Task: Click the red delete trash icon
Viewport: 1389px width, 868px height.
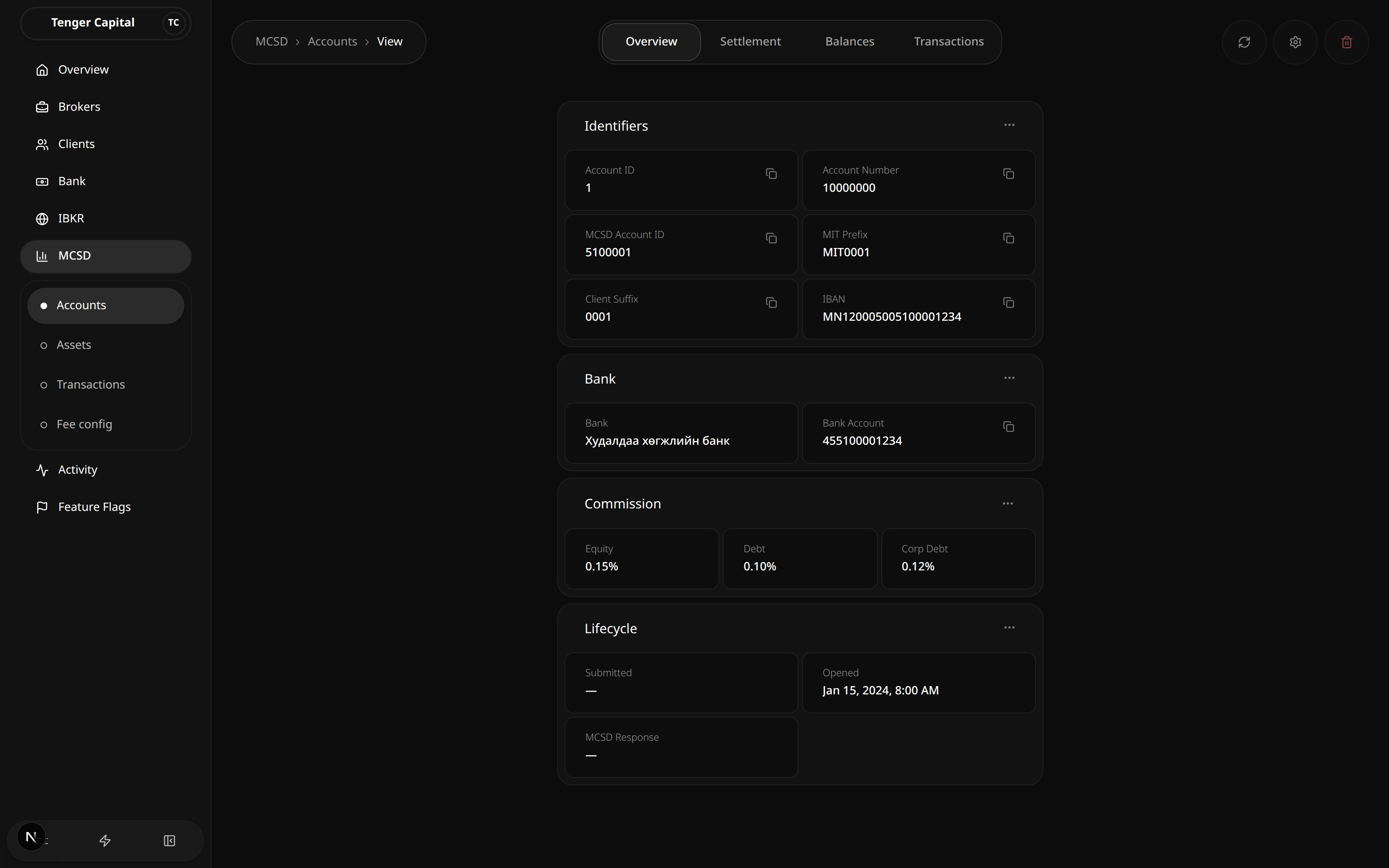Action: coord(1346,42)
